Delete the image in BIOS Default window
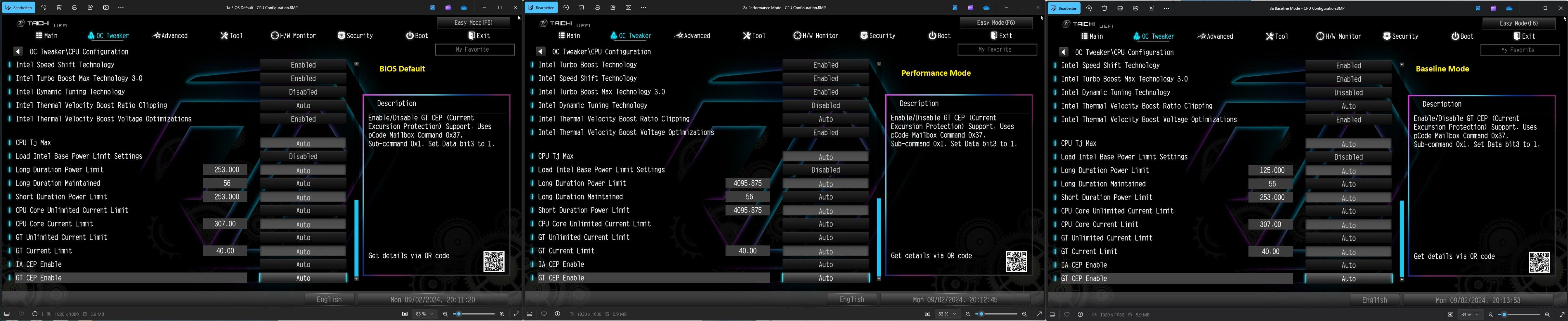Image resolution: width=1568 pixels, height=321 pixels. click(x=59, y=8)
